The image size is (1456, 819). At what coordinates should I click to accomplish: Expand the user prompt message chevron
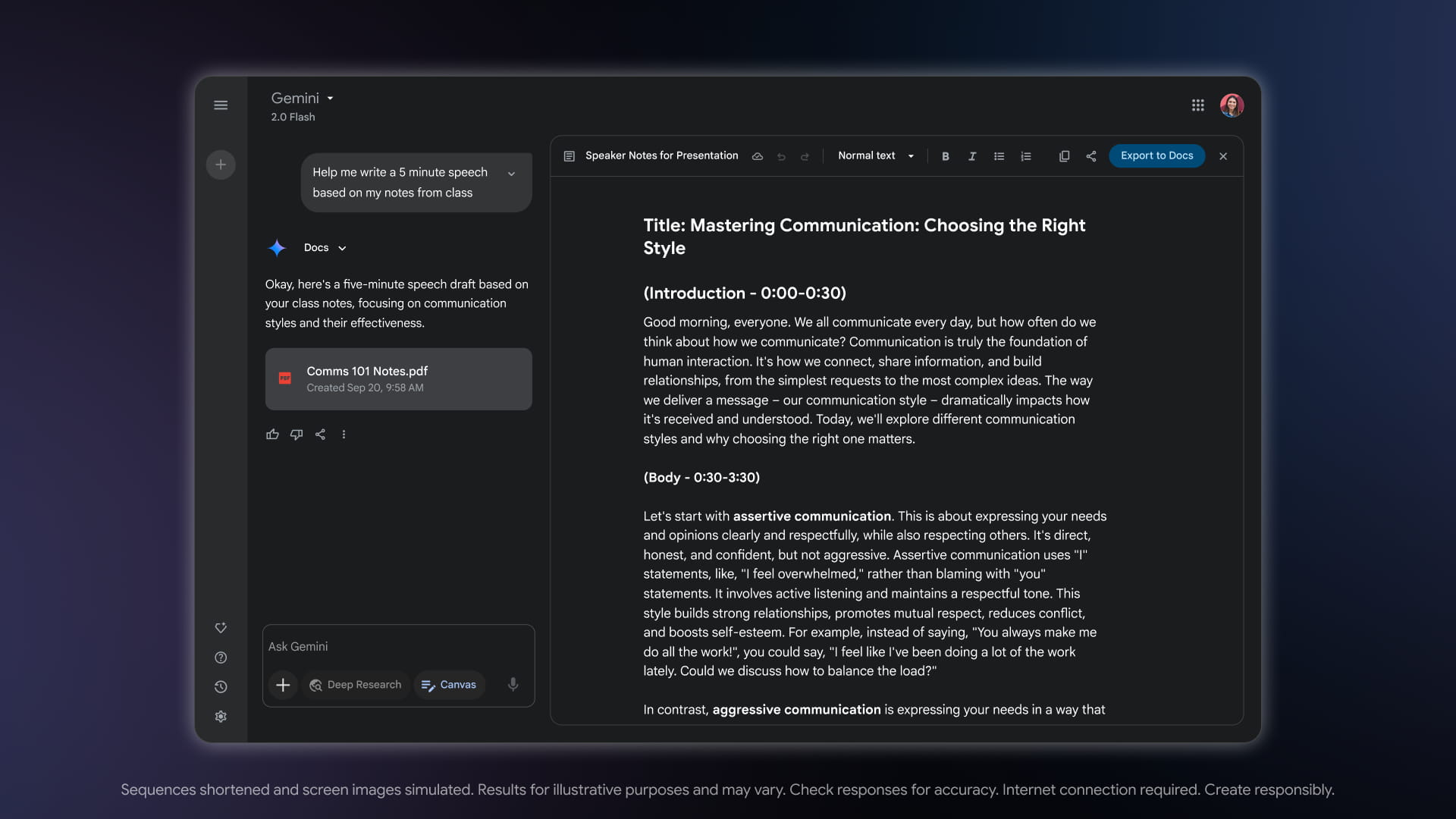[512, 174]
